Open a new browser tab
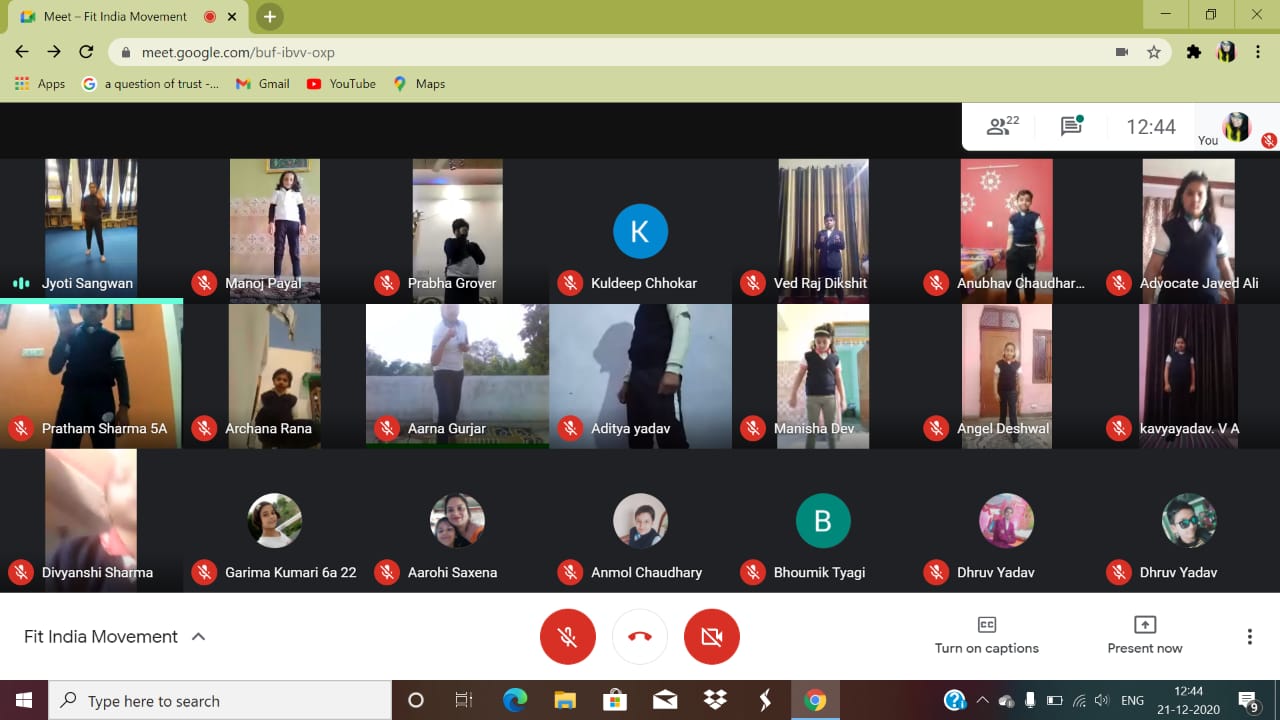The width and height of the screenshot is (1280, 720). point(270,16)
